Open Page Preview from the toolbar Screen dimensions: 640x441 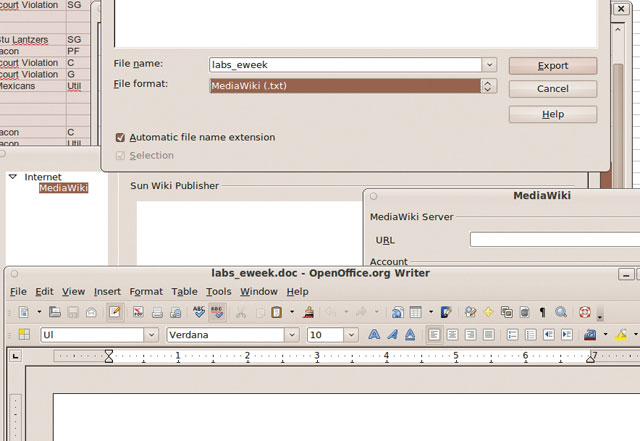click(176, 313)
